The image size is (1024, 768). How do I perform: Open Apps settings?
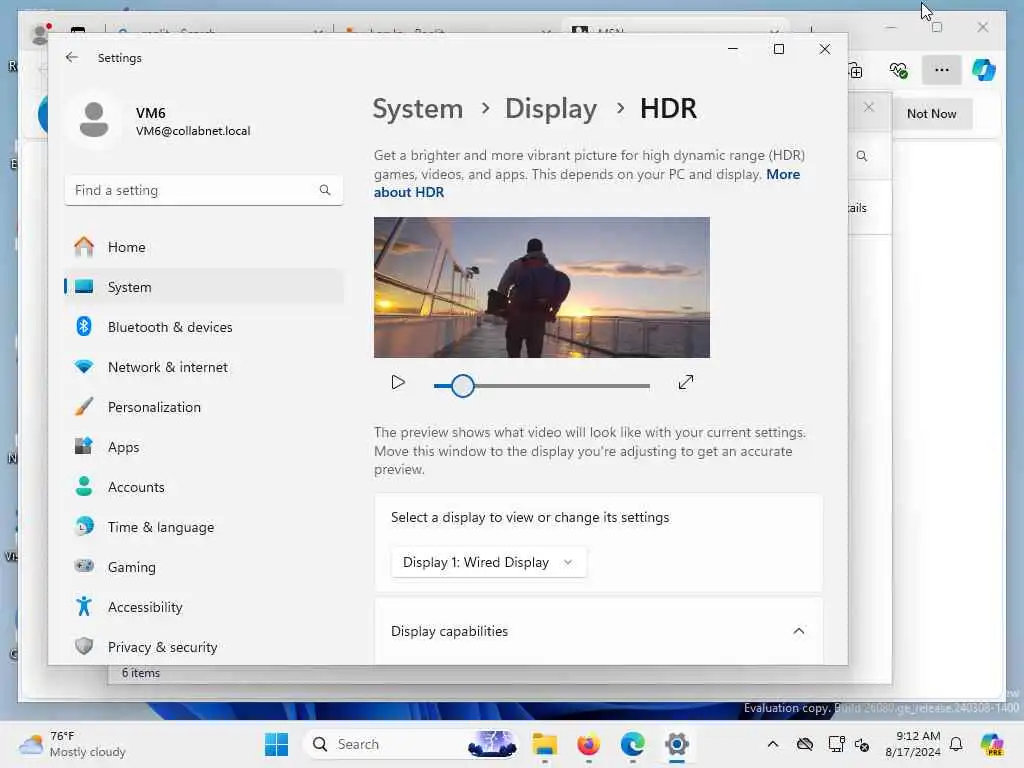(x=204, y=447)
